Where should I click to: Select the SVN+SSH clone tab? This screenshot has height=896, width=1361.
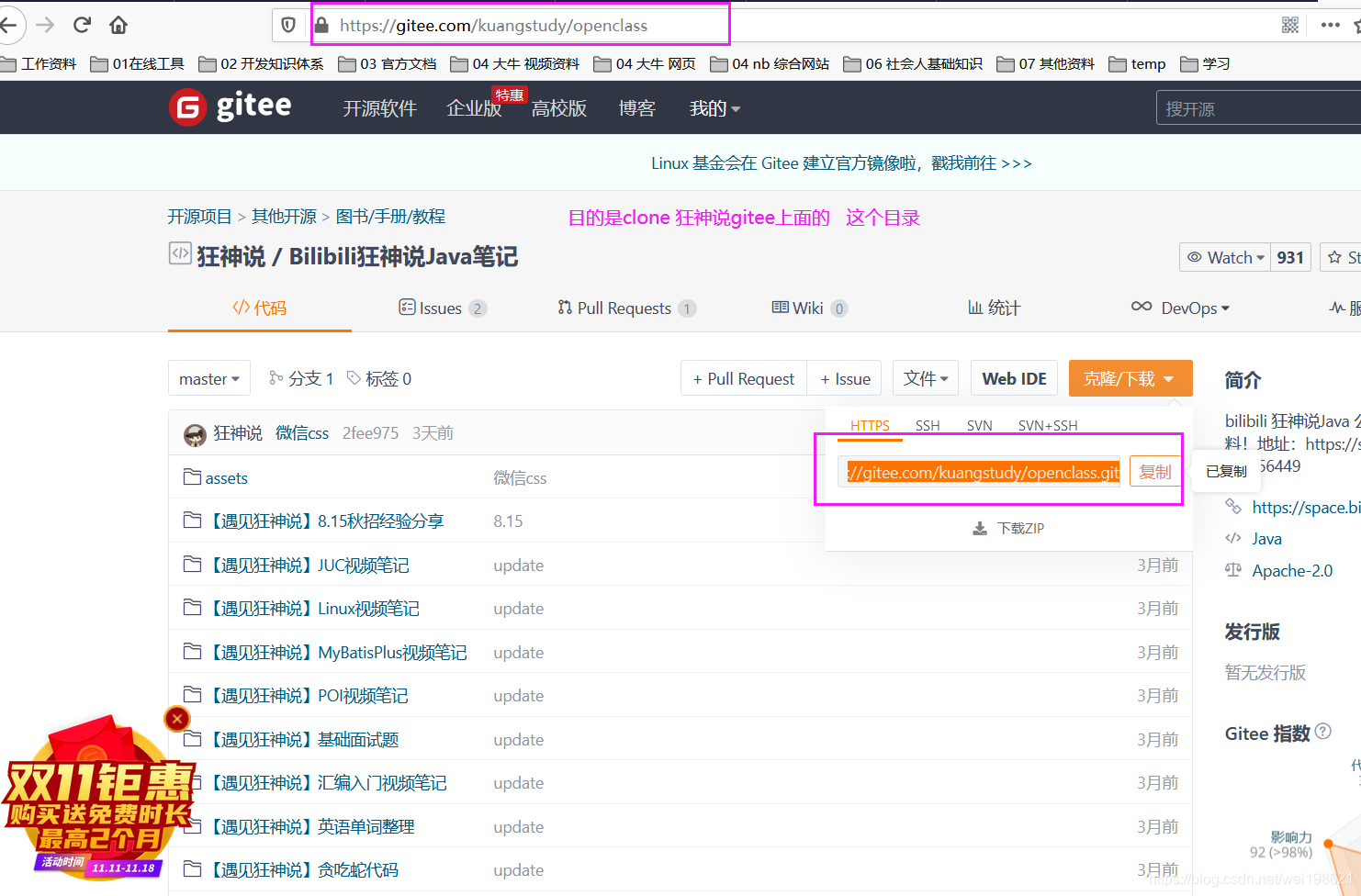[1048, 426]
